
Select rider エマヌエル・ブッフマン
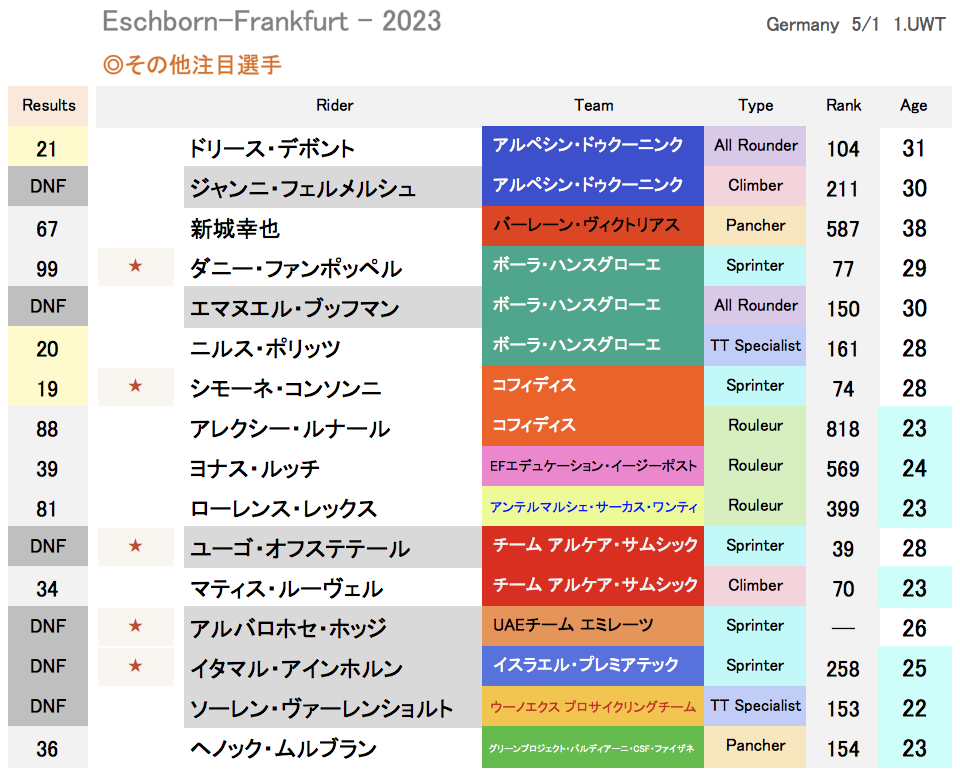(294, 309)
